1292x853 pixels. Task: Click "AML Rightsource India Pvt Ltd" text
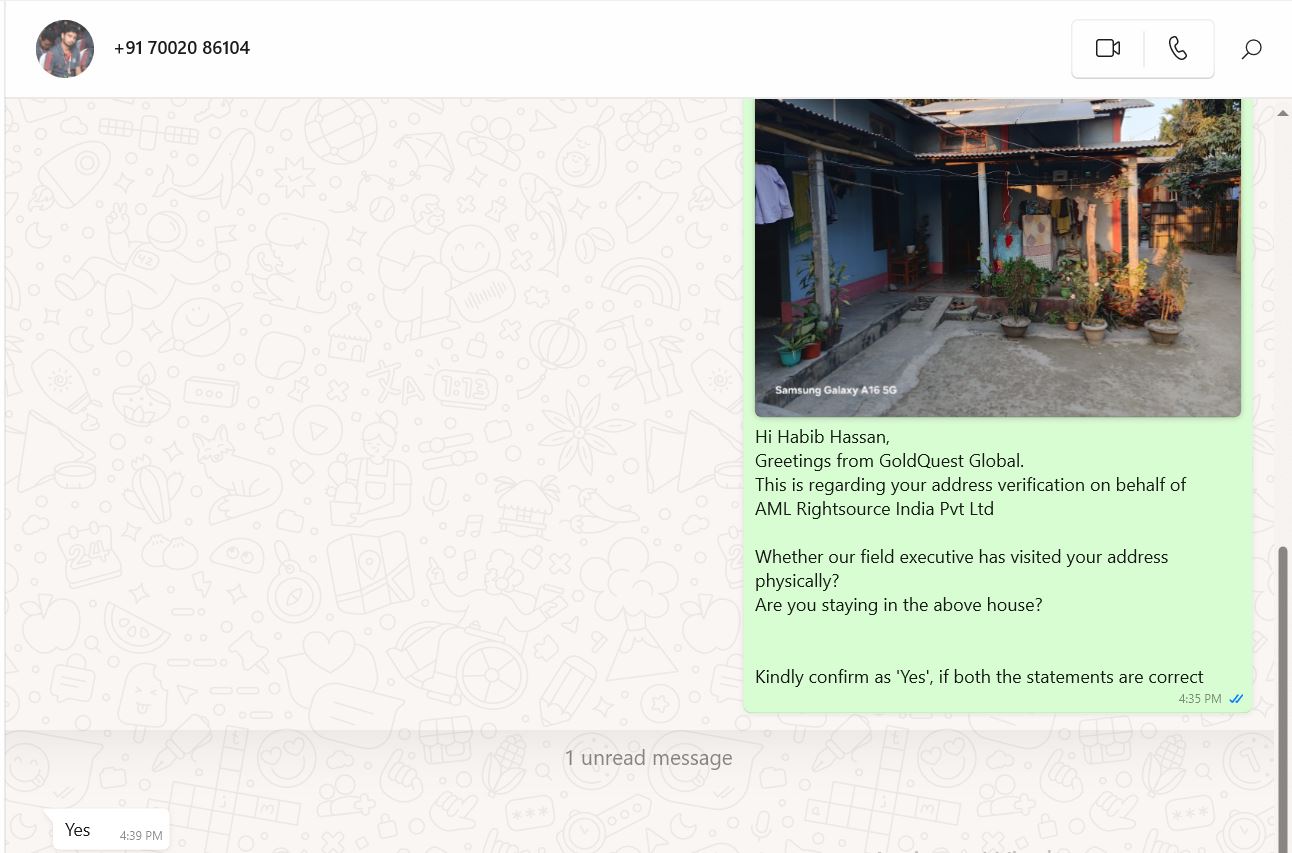874,509
